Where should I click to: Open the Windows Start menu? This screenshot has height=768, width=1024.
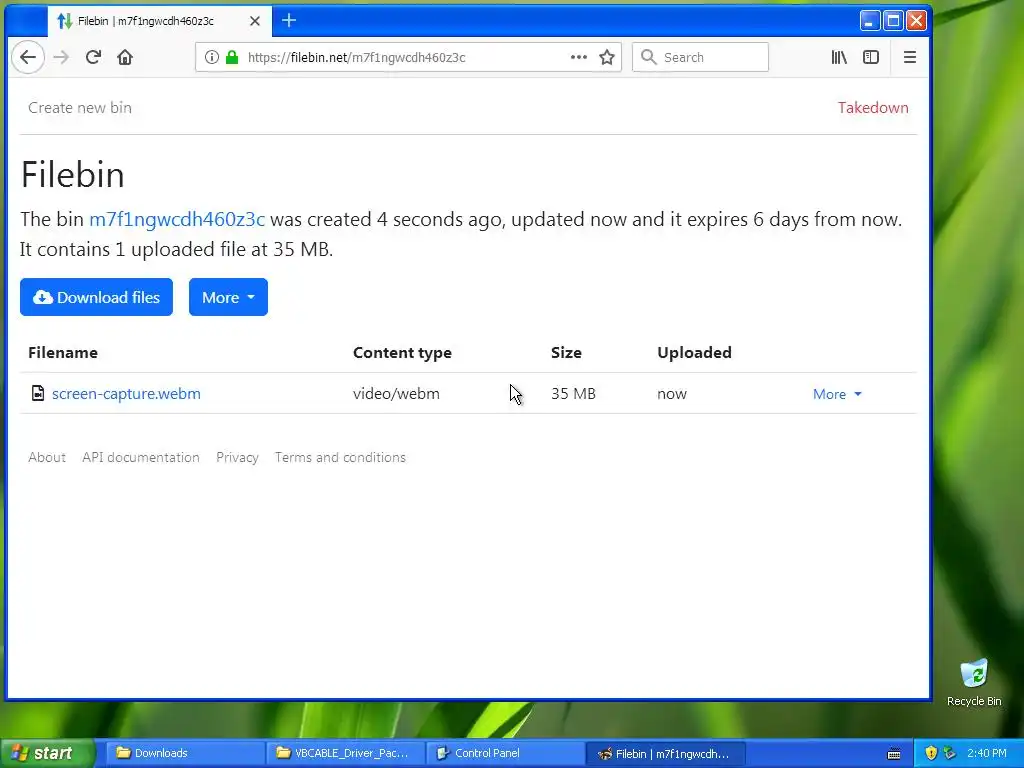point(47,753)
